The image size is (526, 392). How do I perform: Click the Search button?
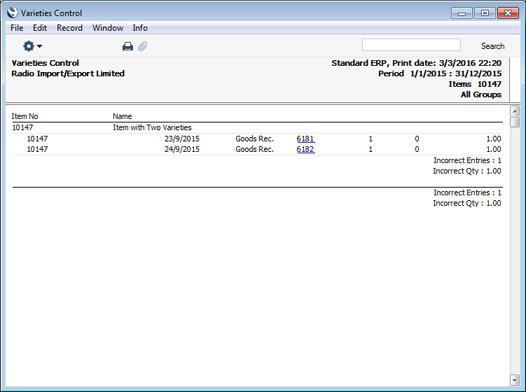(x=492, y=46)
